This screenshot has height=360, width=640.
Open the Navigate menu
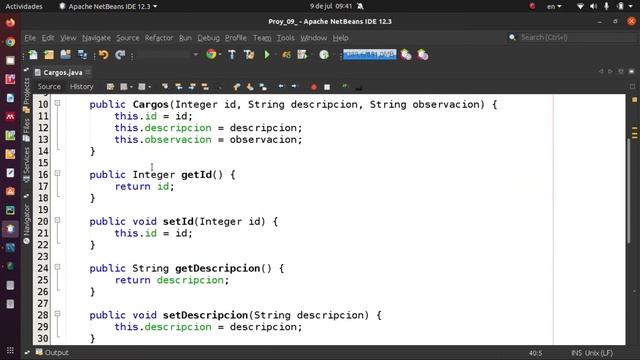(96, 38)
